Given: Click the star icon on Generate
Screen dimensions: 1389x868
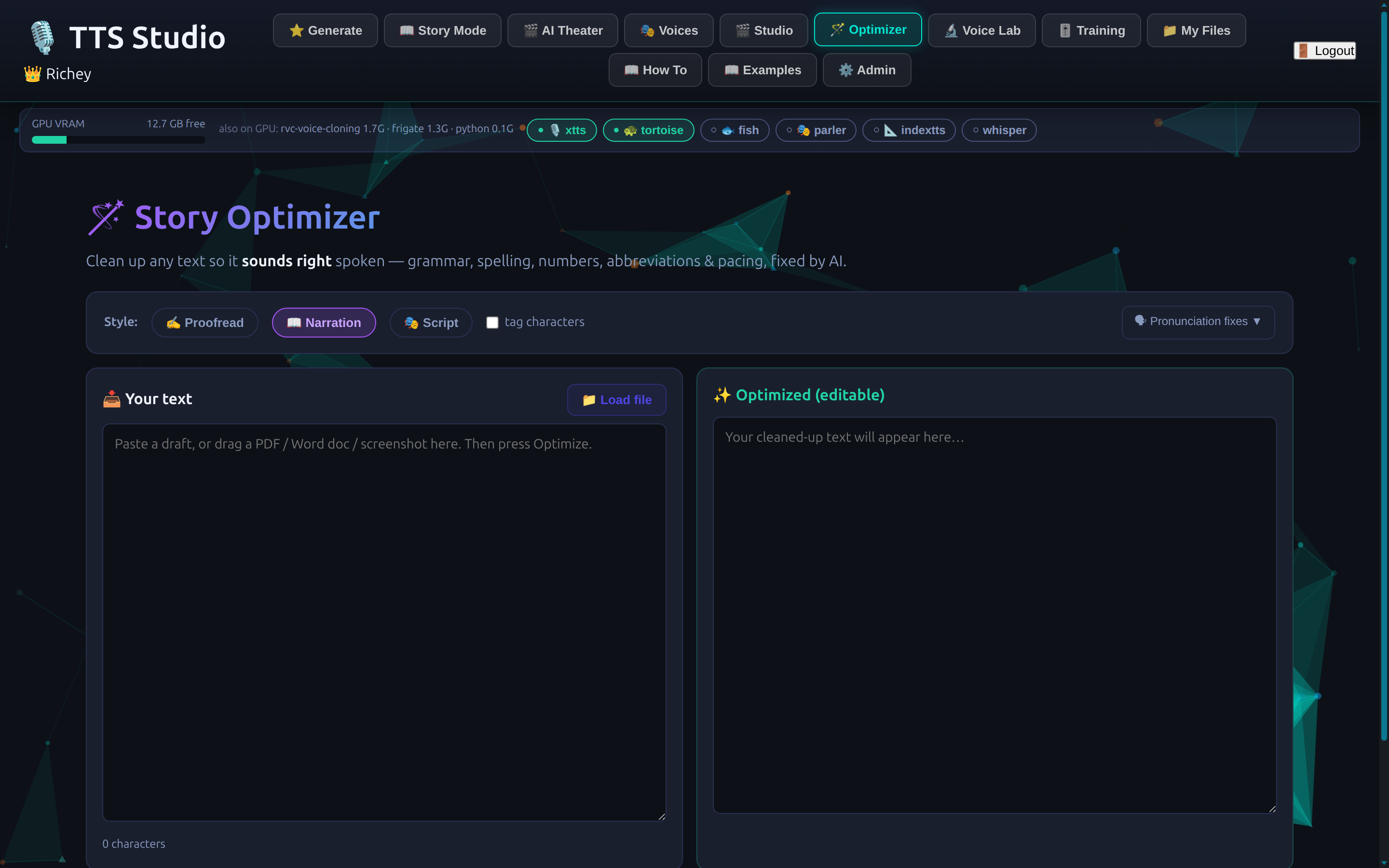Looking at the screenshot, I should pyautogui.click(x=296, y=30).
